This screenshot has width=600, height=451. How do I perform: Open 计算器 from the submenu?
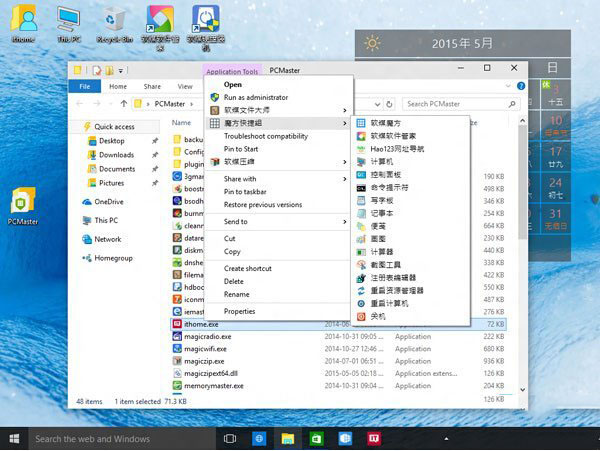(410, 252)
